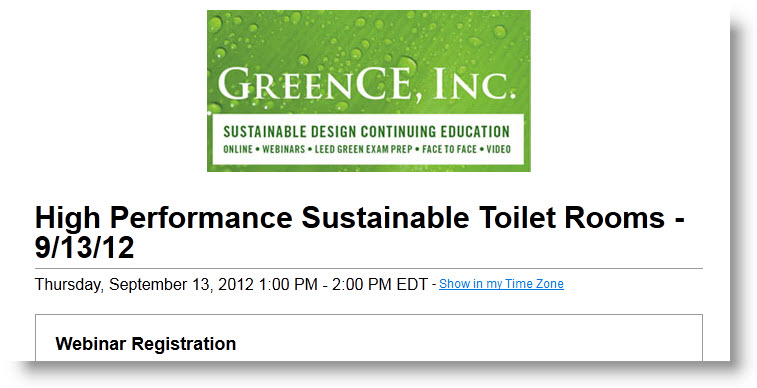757x388 pixels.
Task: Click FACE TO FACE in the banner
Action: pos(449,149)
